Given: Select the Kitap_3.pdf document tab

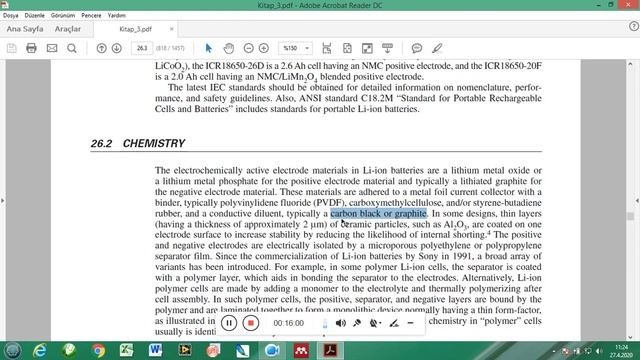Looking at the screenshot, I should click(136, 29).
